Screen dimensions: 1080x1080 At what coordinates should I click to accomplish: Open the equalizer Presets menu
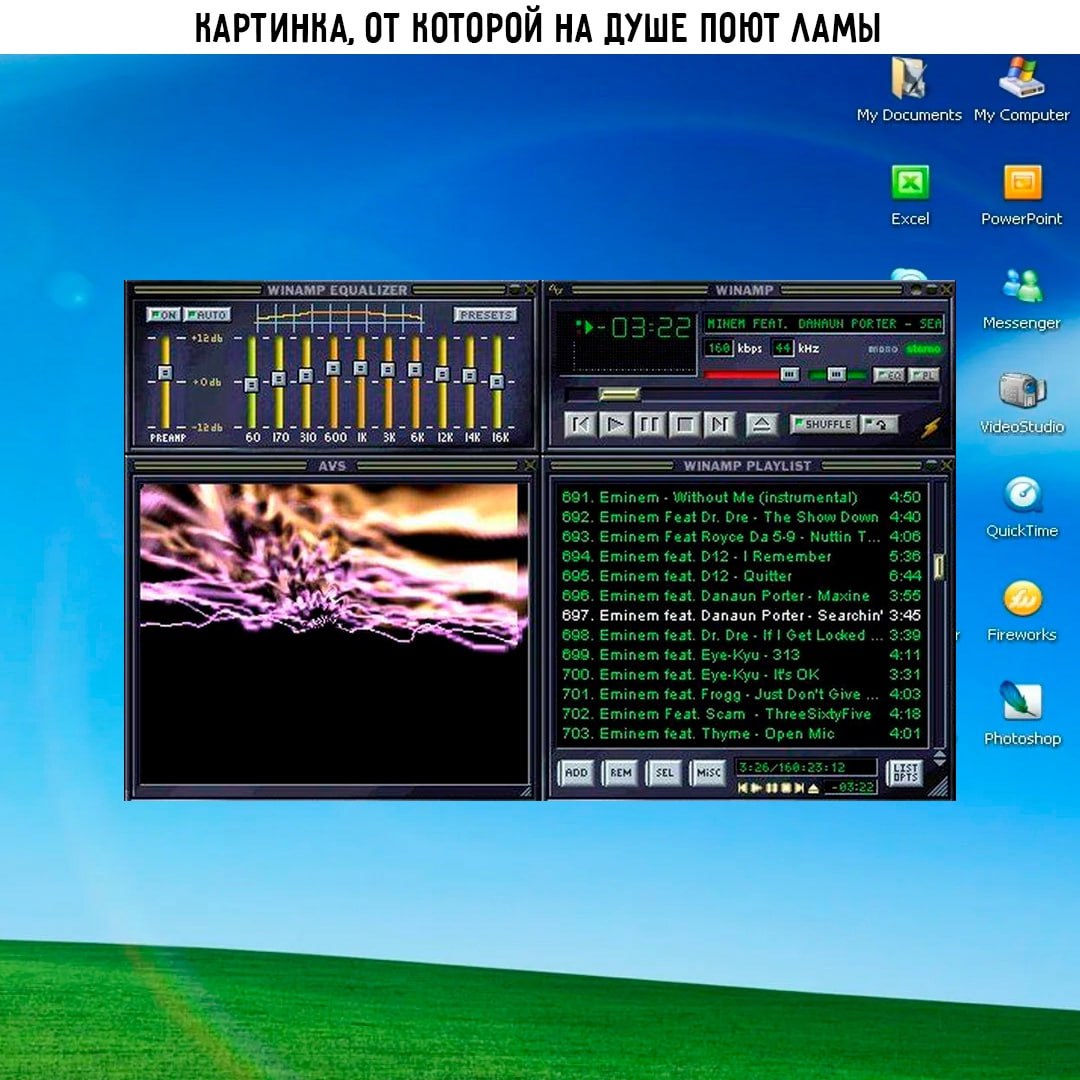pos(485,315)
